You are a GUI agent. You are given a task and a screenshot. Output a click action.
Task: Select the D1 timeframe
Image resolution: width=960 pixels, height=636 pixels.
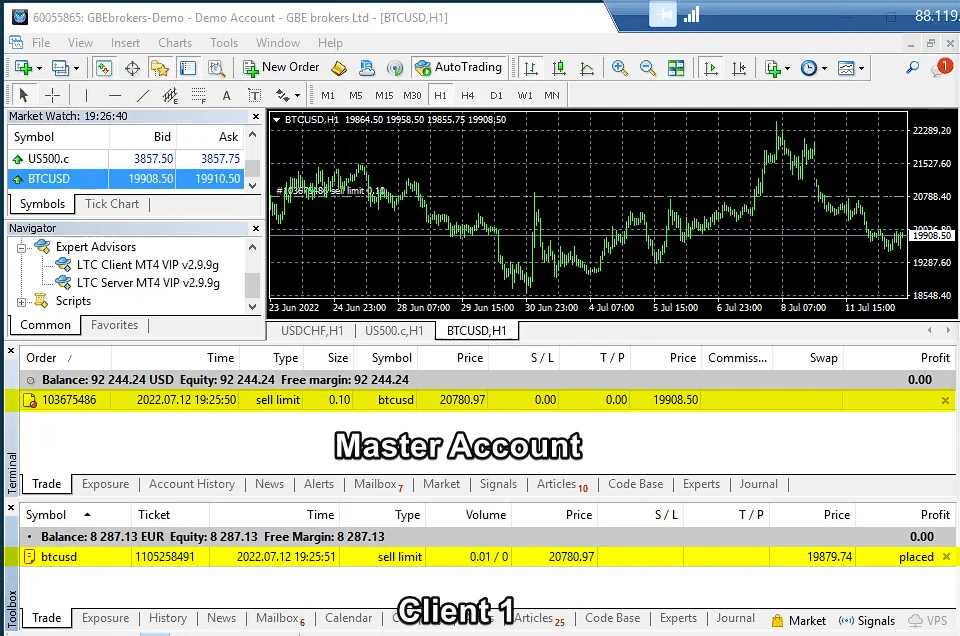(496, 95)
